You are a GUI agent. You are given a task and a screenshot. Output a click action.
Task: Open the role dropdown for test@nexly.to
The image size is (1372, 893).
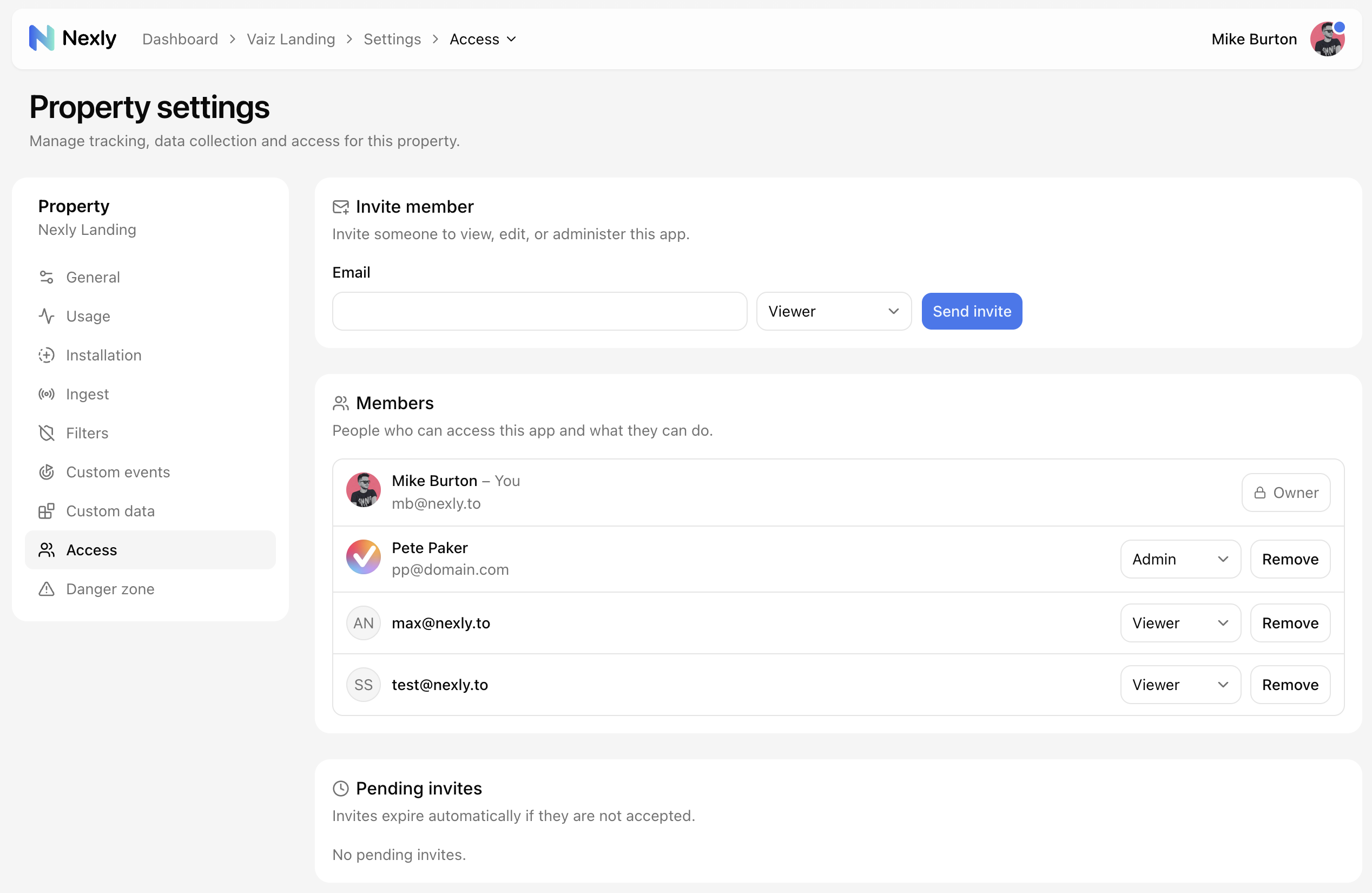pyautogui.click(x=1180, y=685)
